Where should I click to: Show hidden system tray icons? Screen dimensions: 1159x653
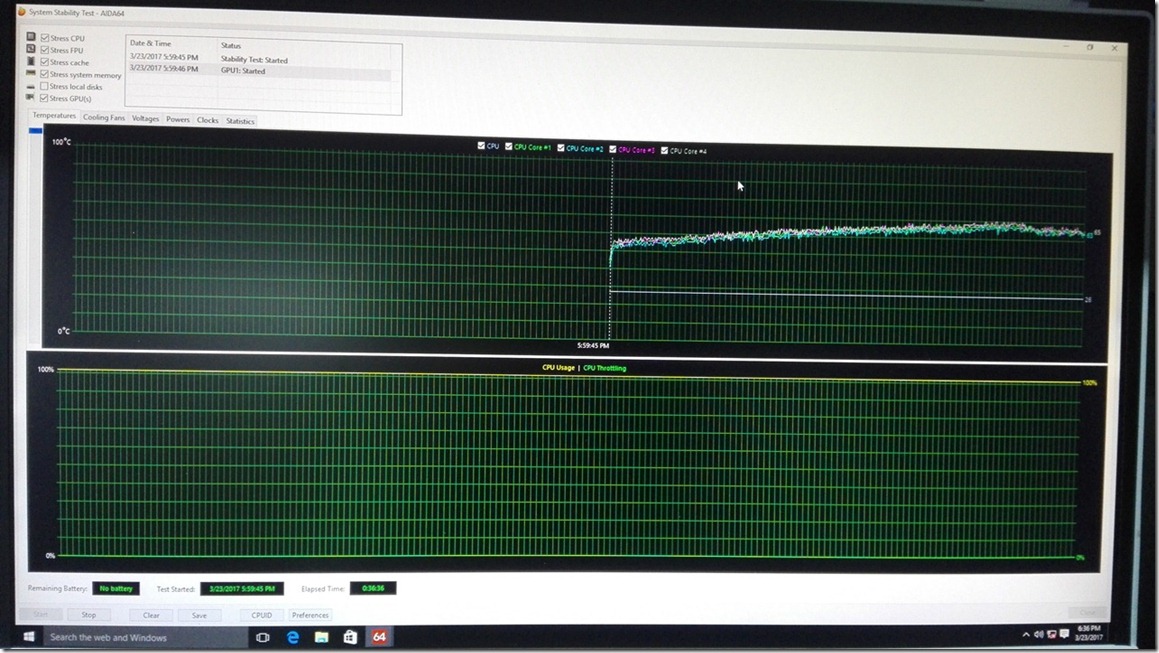[x=1026, y=635]
